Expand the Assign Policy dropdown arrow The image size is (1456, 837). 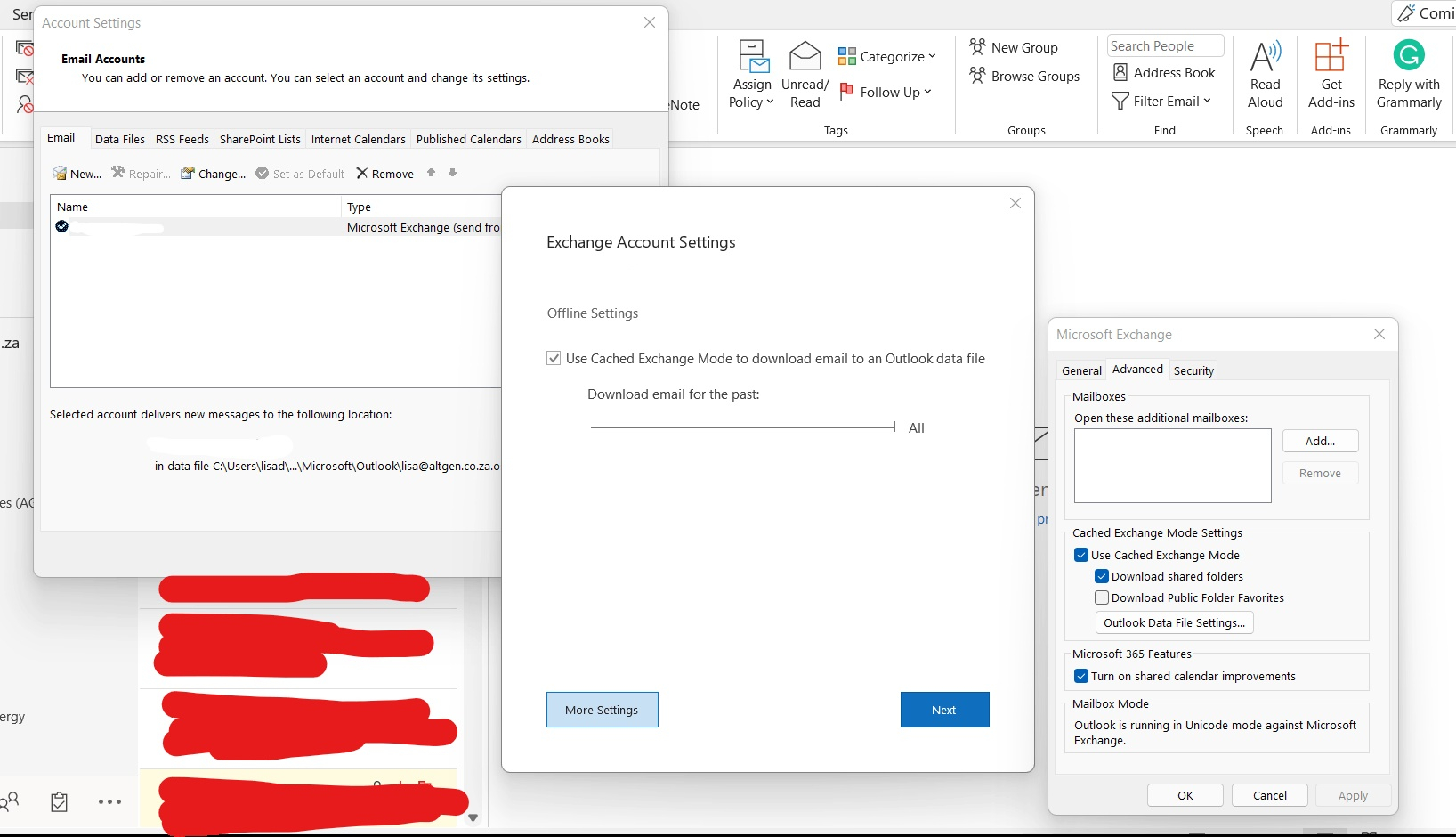(x=770, y=102)
